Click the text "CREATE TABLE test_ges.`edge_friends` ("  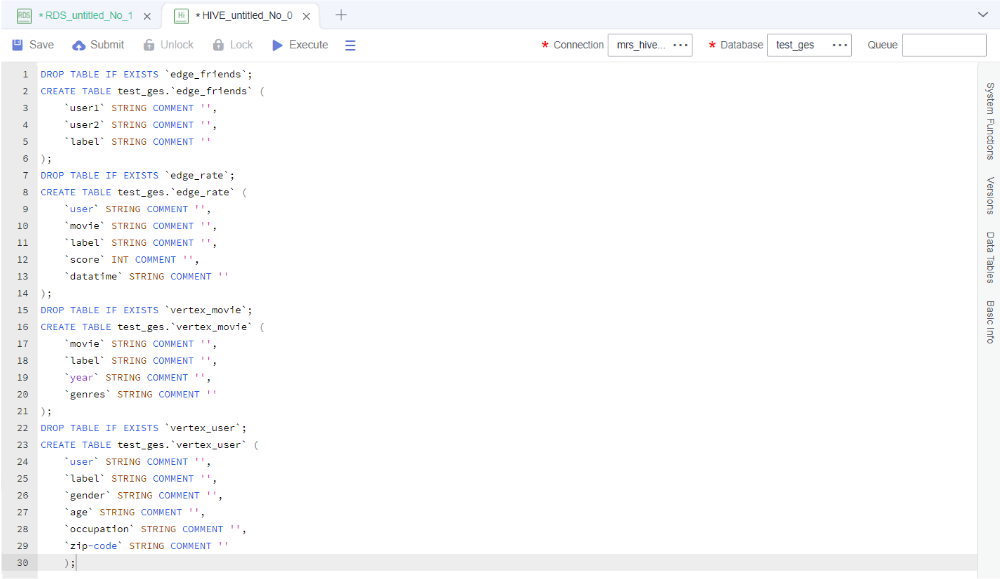click(x=152, y=91)
